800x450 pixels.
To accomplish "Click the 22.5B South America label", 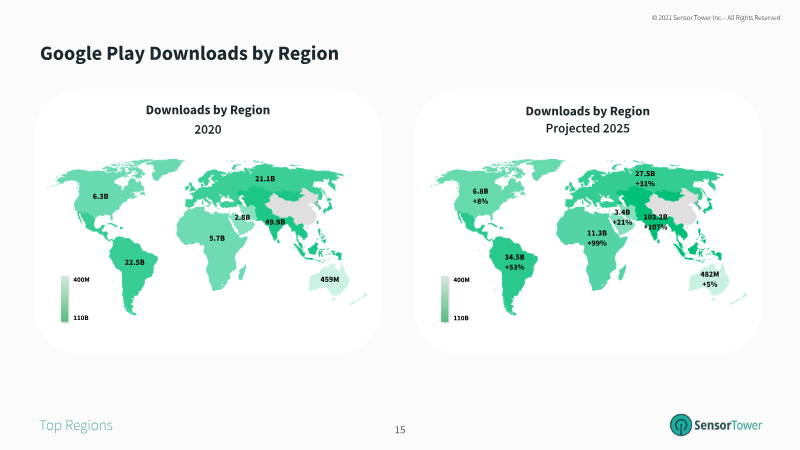I will coord(134,262).
